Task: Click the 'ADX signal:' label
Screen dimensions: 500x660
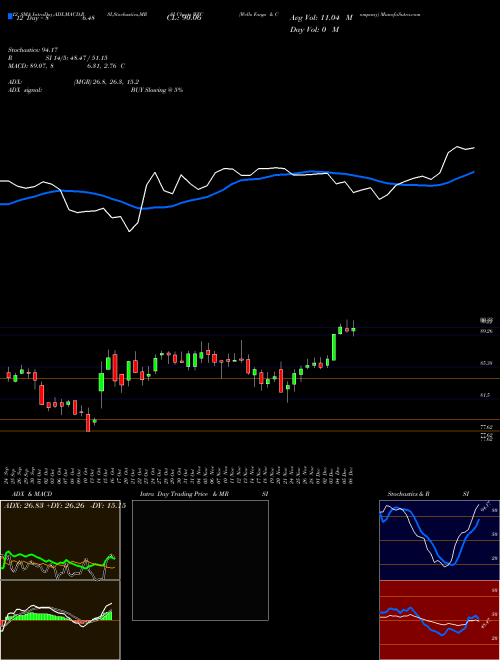Action: [x=24, y=90]
